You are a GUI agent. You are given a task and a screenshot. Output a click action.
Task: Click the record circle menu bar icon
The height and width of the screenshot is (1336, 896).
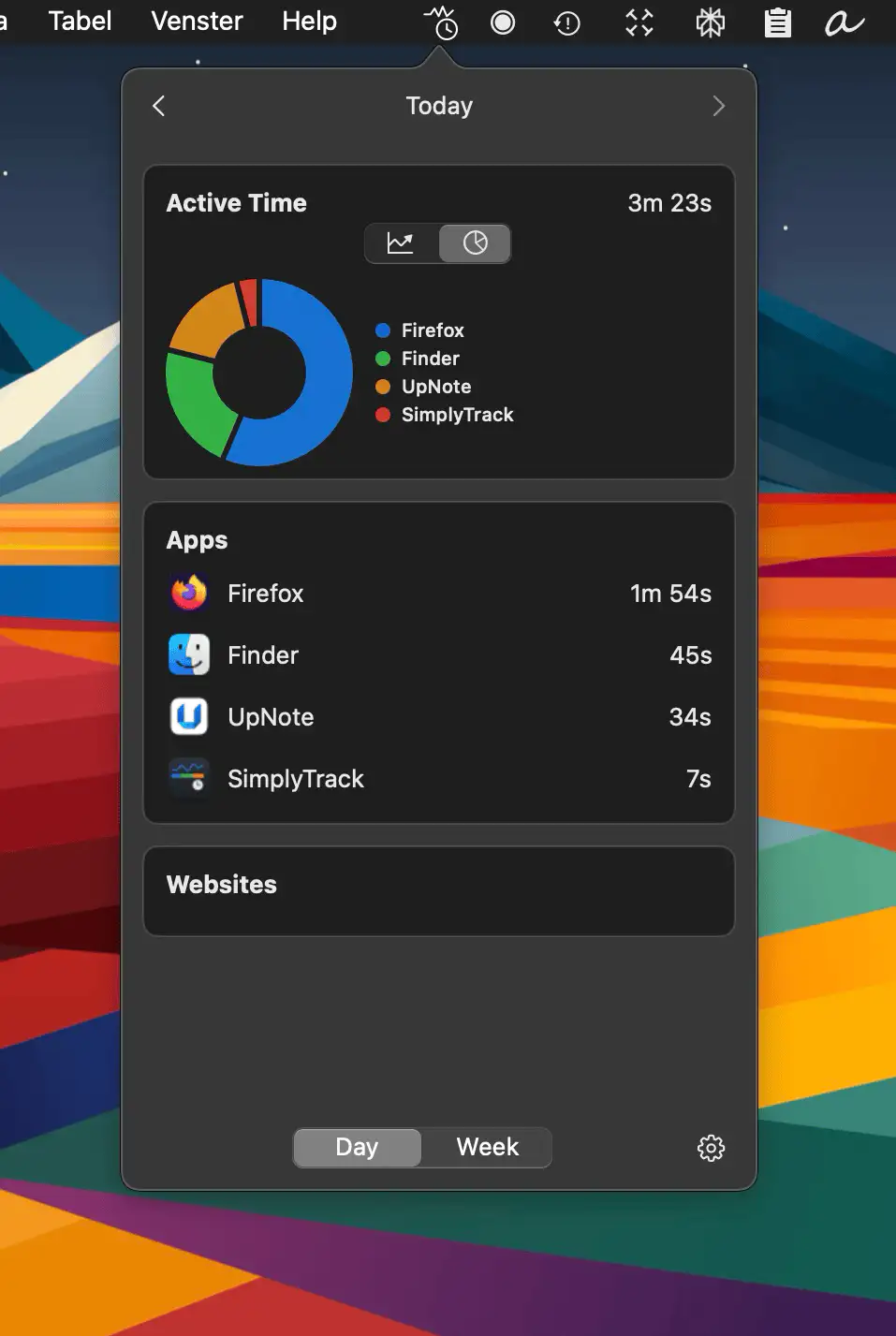pos(503,22)
